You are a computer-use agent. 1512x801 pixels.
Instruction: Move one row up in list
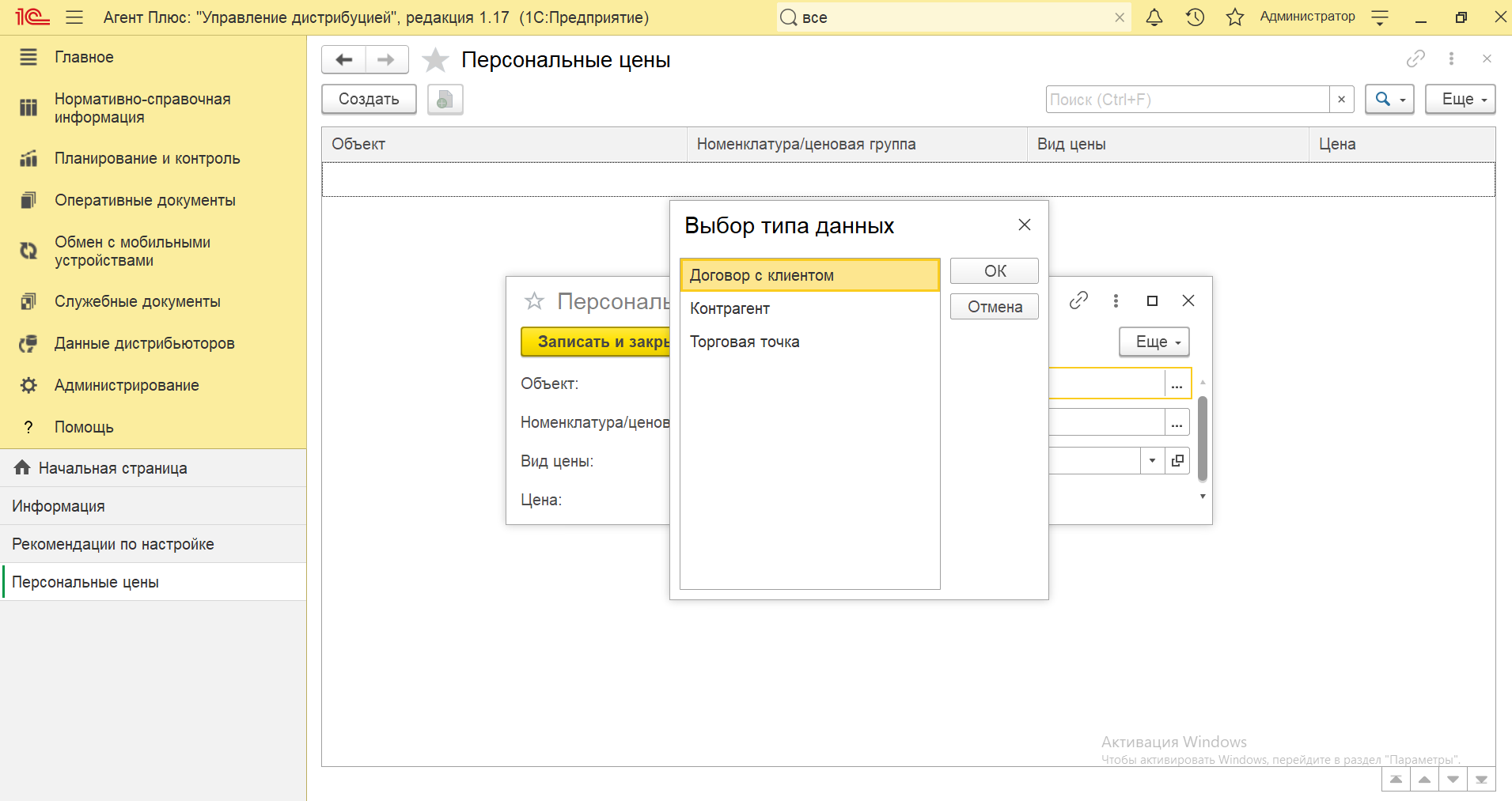tap(1424, 779)
